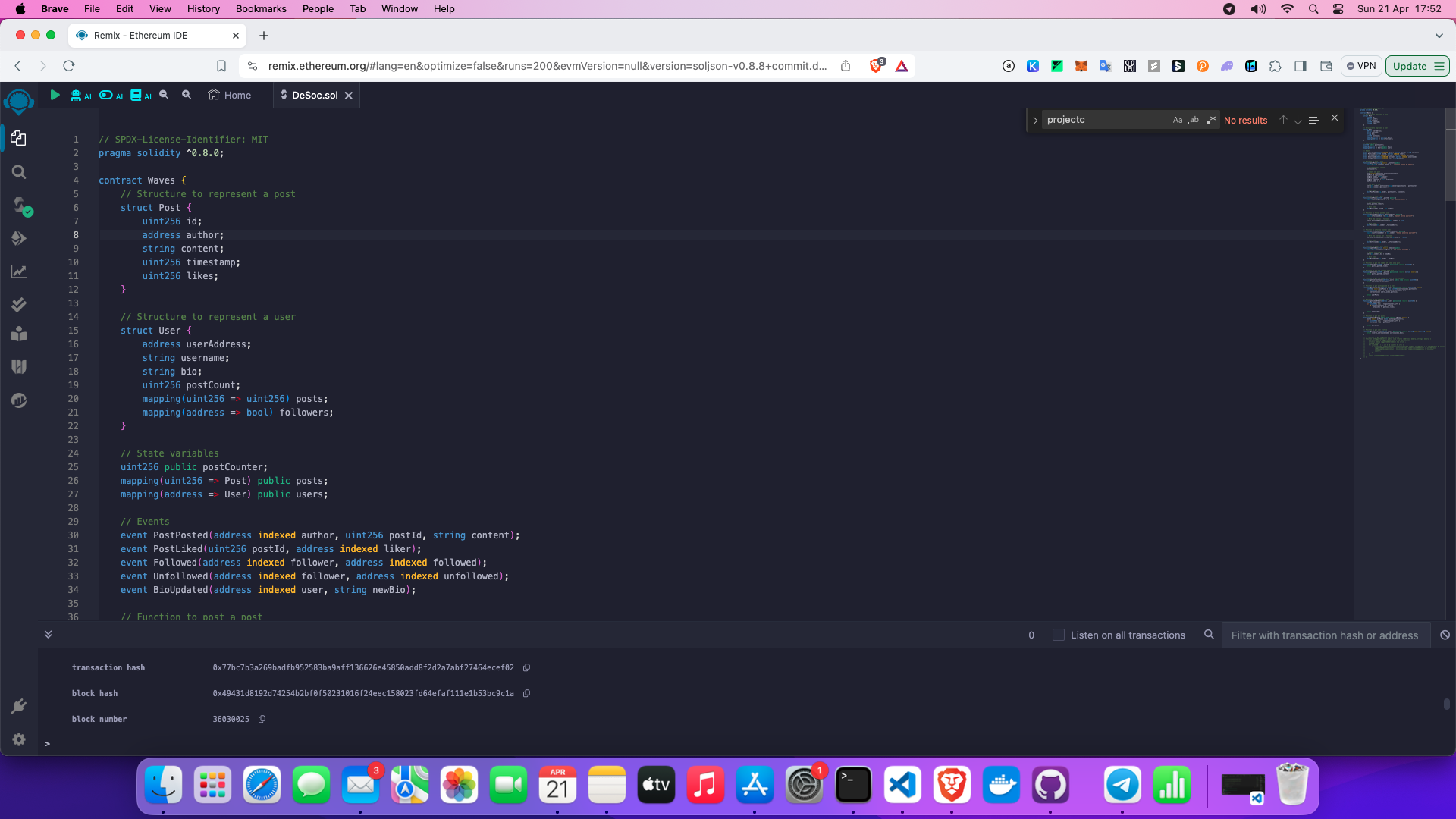
Task: Open the File explorer panel
Action: tap(19, 138)
